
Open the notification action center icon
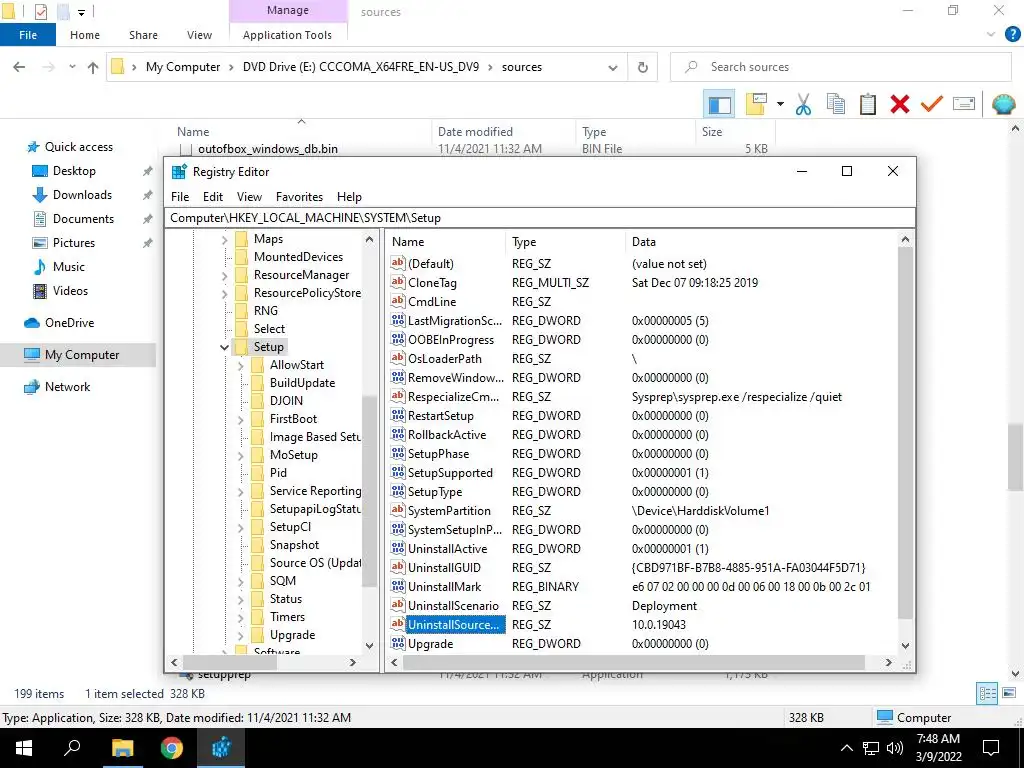991,748
